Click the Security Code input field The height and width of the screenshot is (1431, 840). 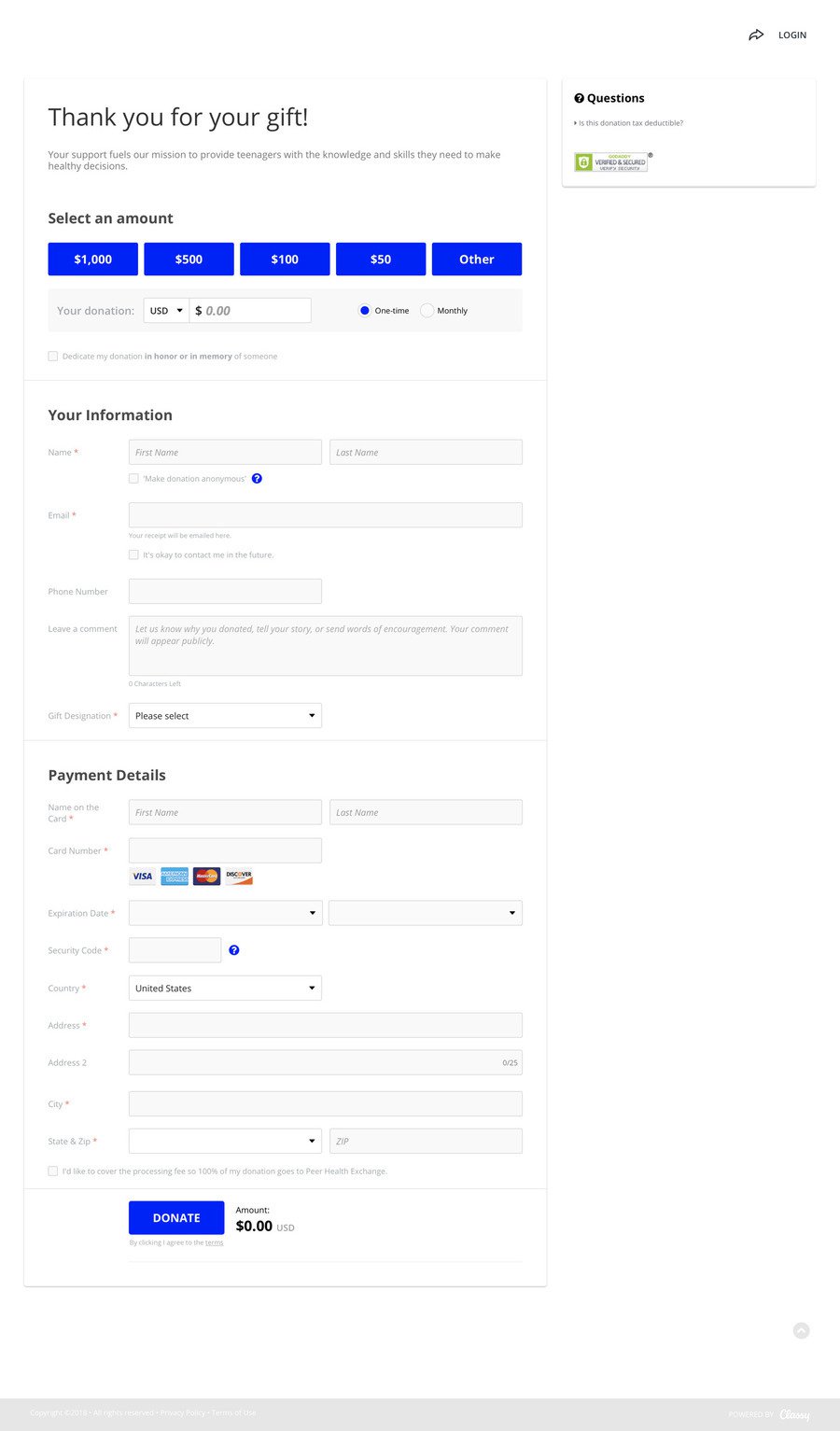[x=175, y=950]
